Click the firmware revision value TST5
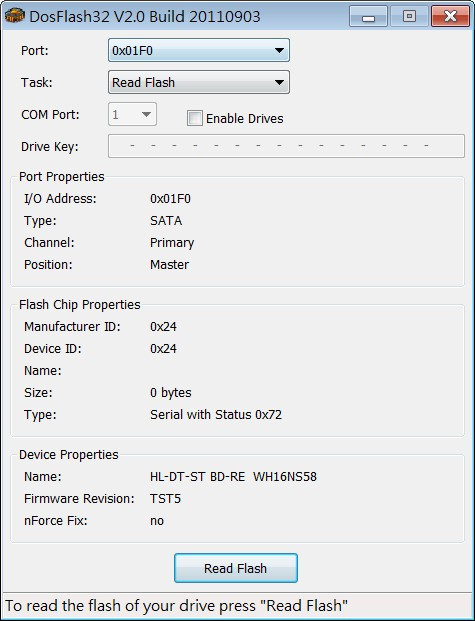Screen dimensions: 475x621 click(x=166, y=499)
